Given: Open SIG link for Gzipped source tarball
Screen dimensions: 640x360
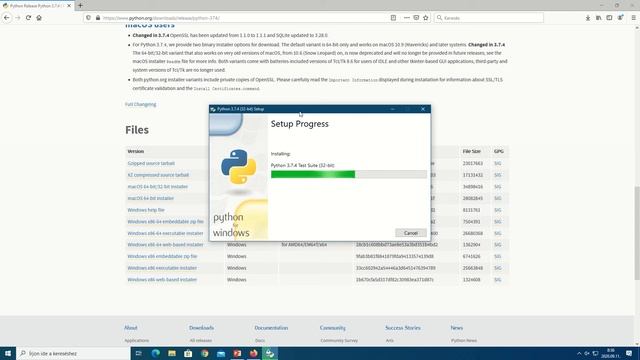Looking at the screenshot, I should [x=498, y=163].
